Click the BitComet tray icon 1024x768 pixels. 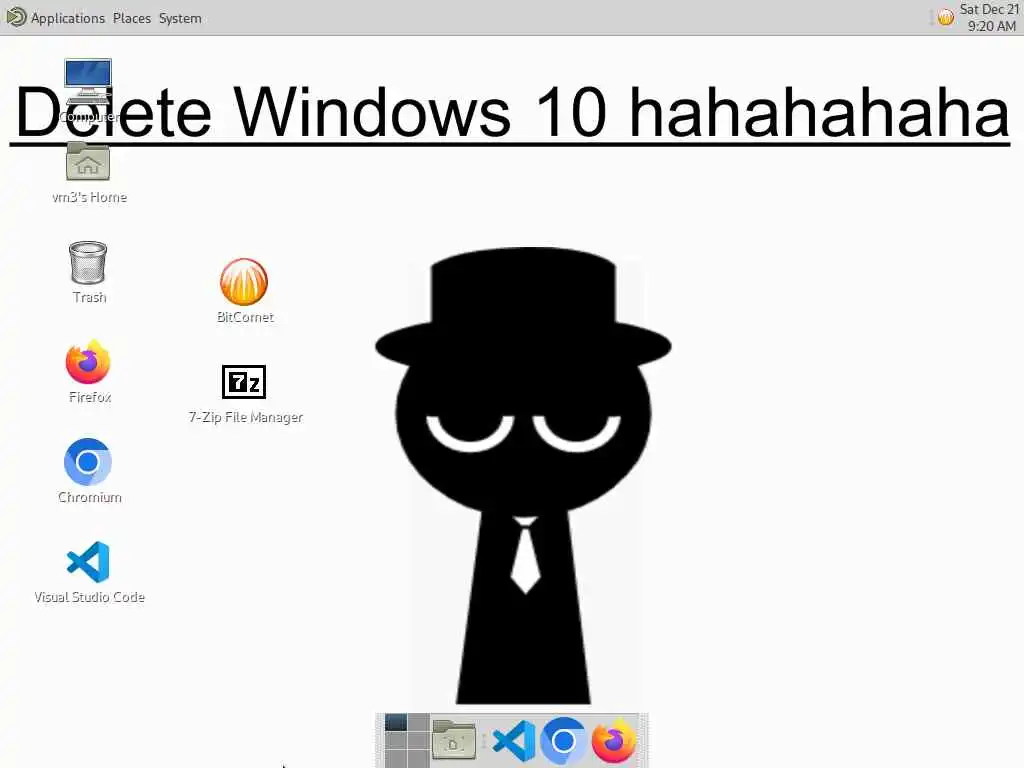point(945,18)
